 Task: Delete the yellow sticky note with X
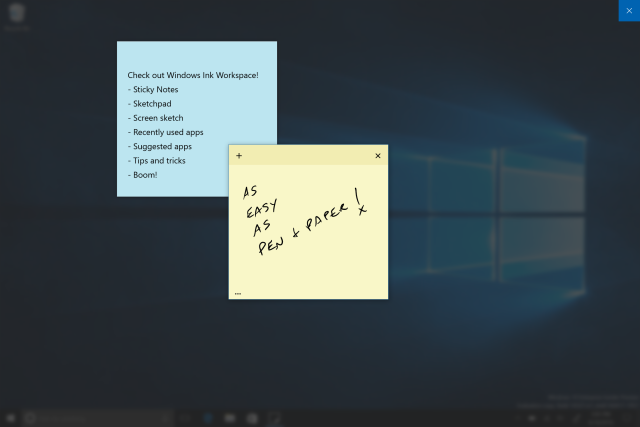(378, 156)
